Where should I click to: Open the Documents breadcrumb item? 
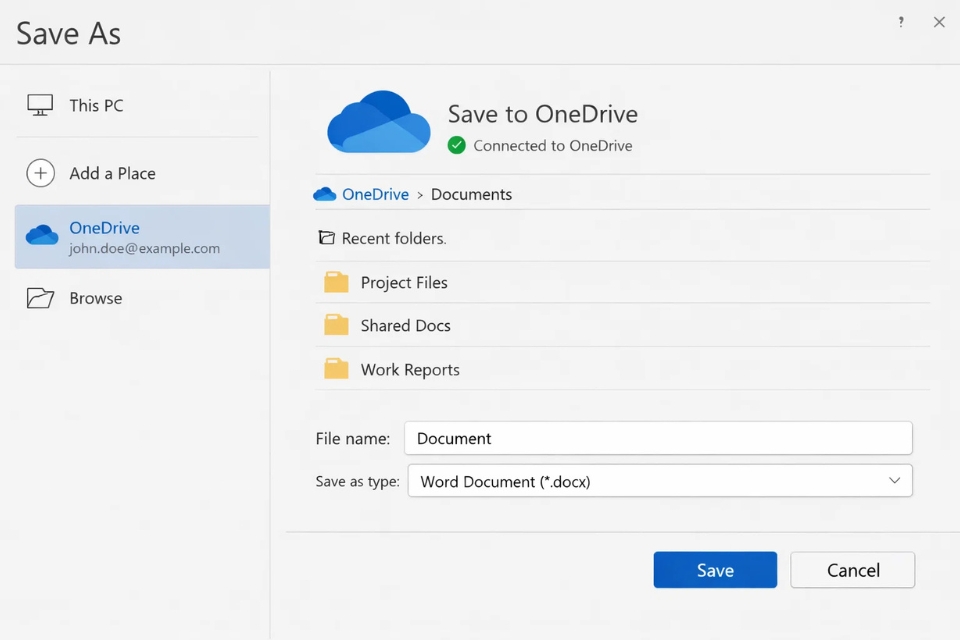coord(471,194)
